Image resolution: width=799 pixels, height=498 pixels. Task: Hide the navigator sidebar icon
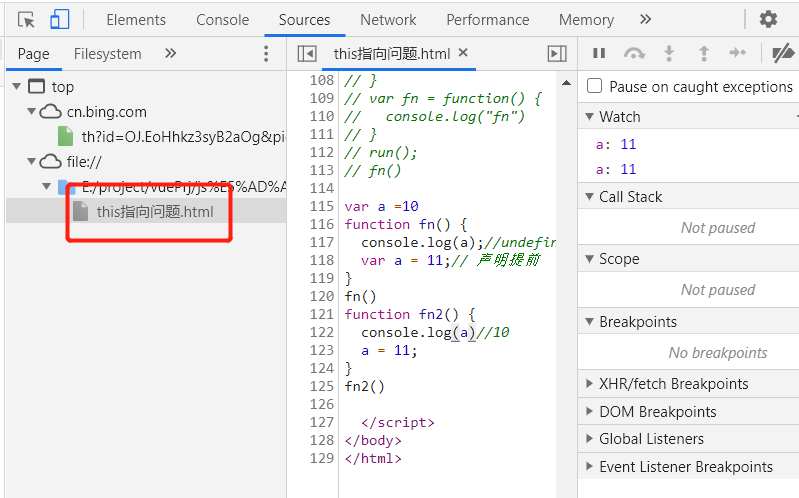coord(307,54)
